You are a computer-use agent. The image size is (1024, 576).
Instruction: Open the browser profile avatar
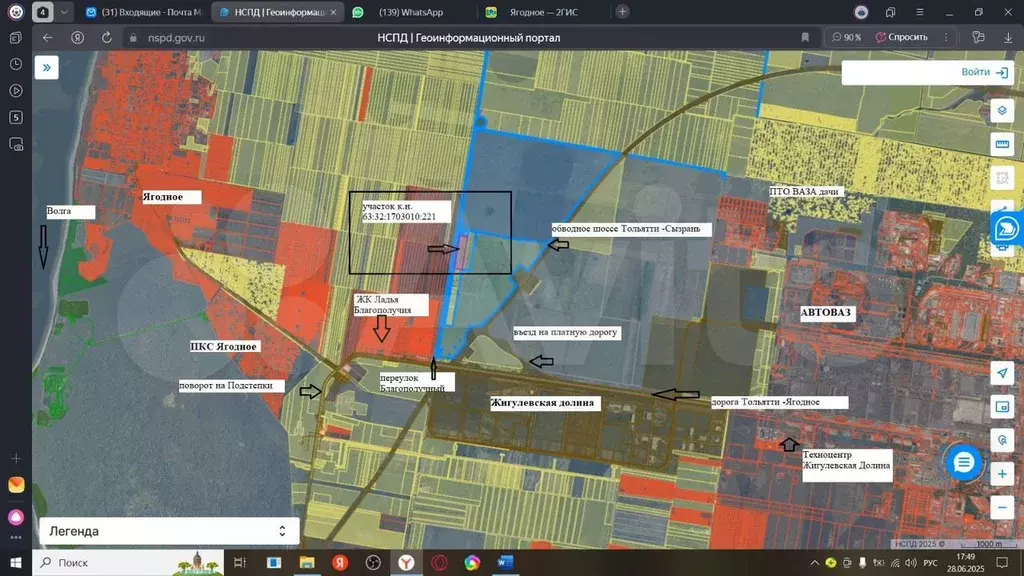(861, 12)
